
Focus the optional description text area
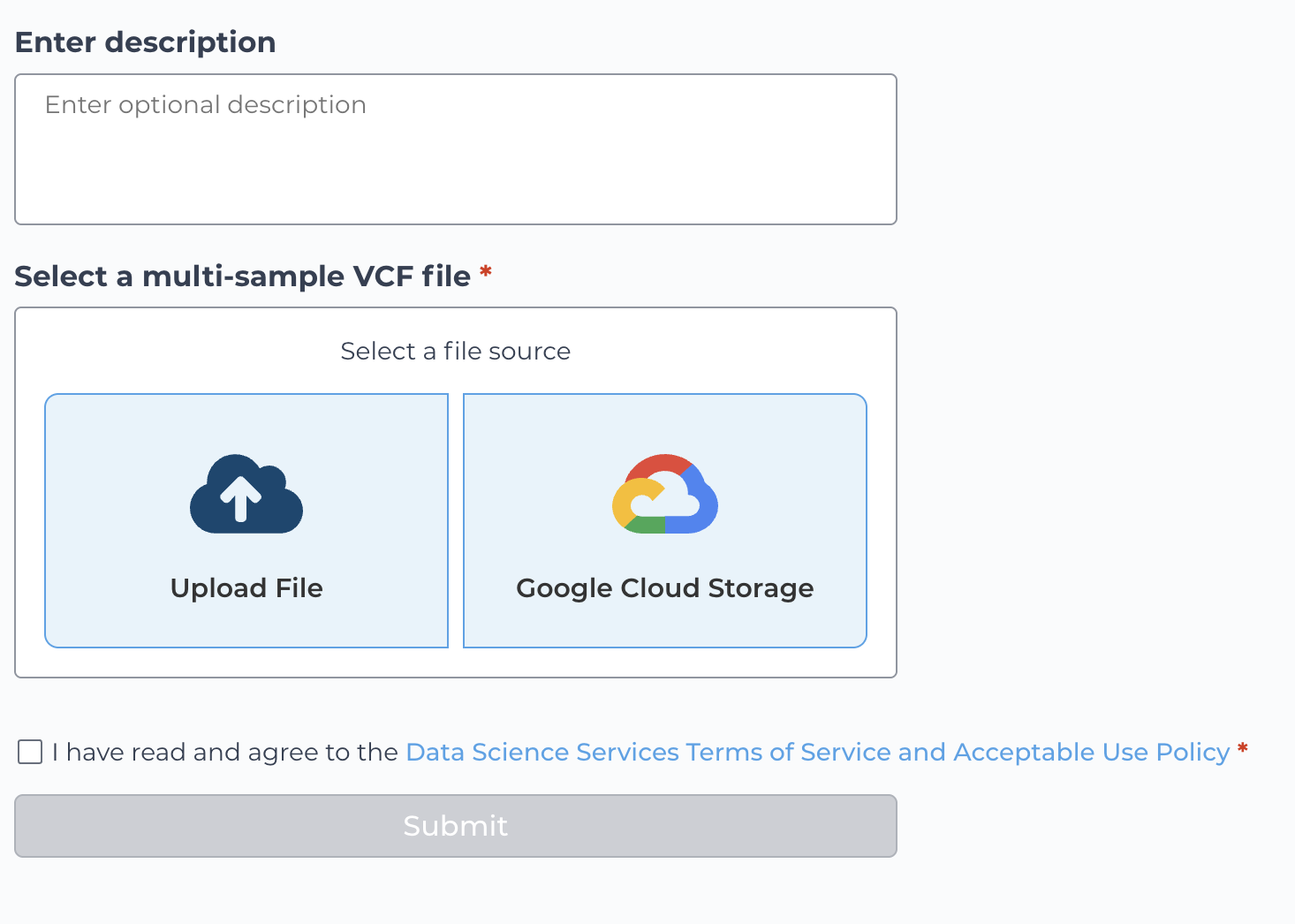(456, 149)
